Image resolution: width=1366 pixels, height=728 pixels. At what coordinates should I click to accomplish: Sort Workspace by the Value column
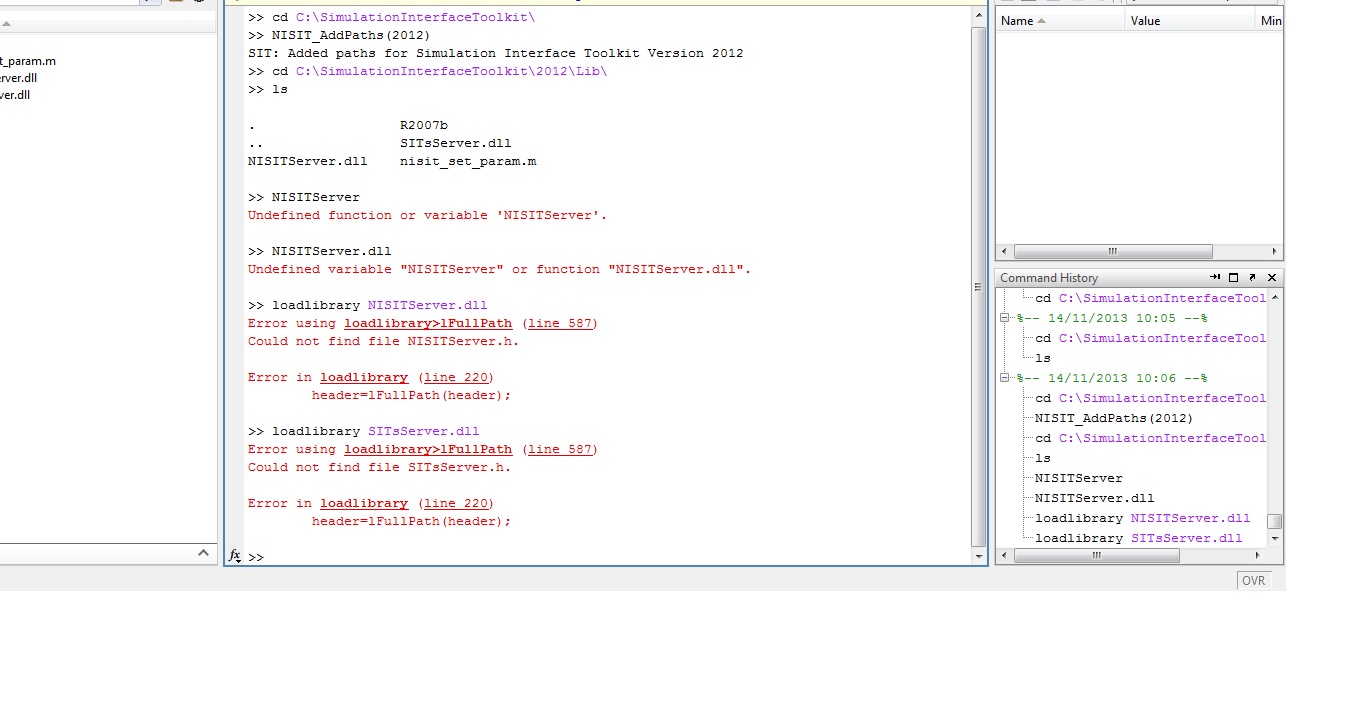coord(1190,21)
